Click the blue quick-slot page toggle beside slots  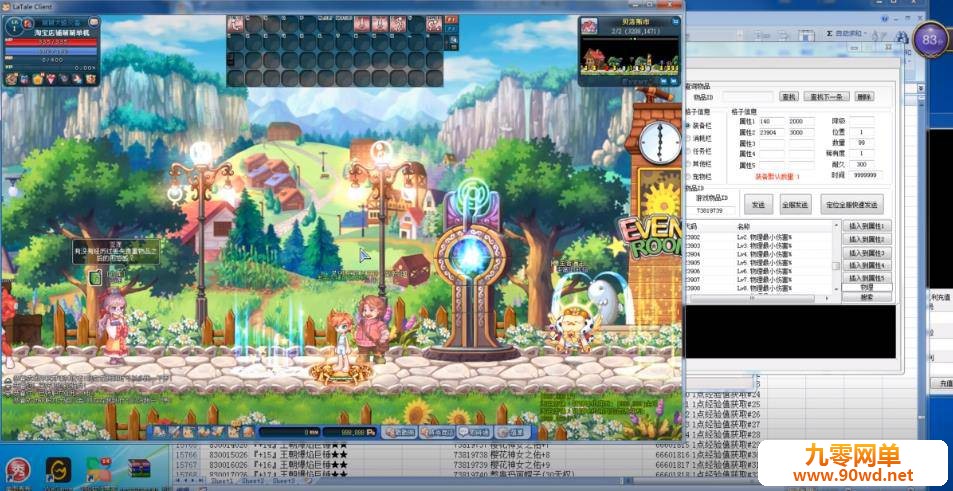tap(451, 29)
